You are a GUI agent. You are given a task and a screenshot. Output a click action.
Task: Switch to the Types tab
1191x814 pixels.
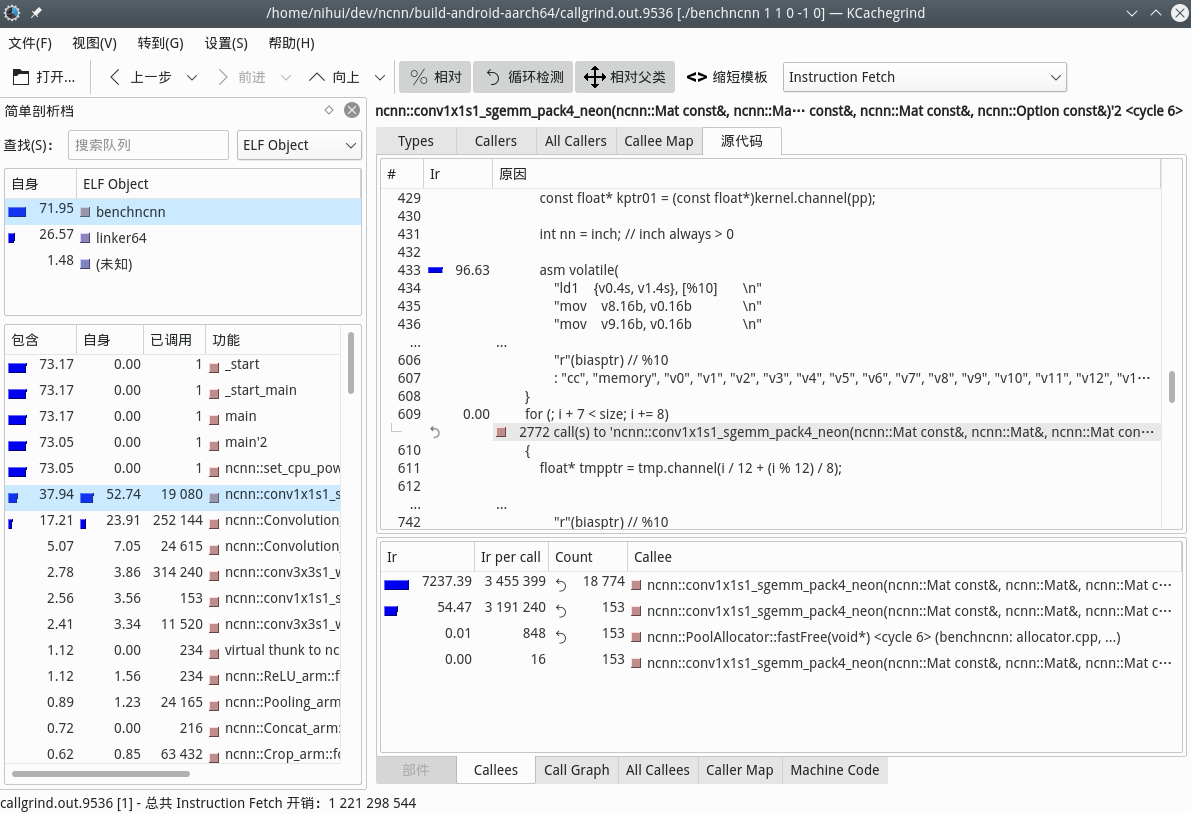click(x=415, y=141)
